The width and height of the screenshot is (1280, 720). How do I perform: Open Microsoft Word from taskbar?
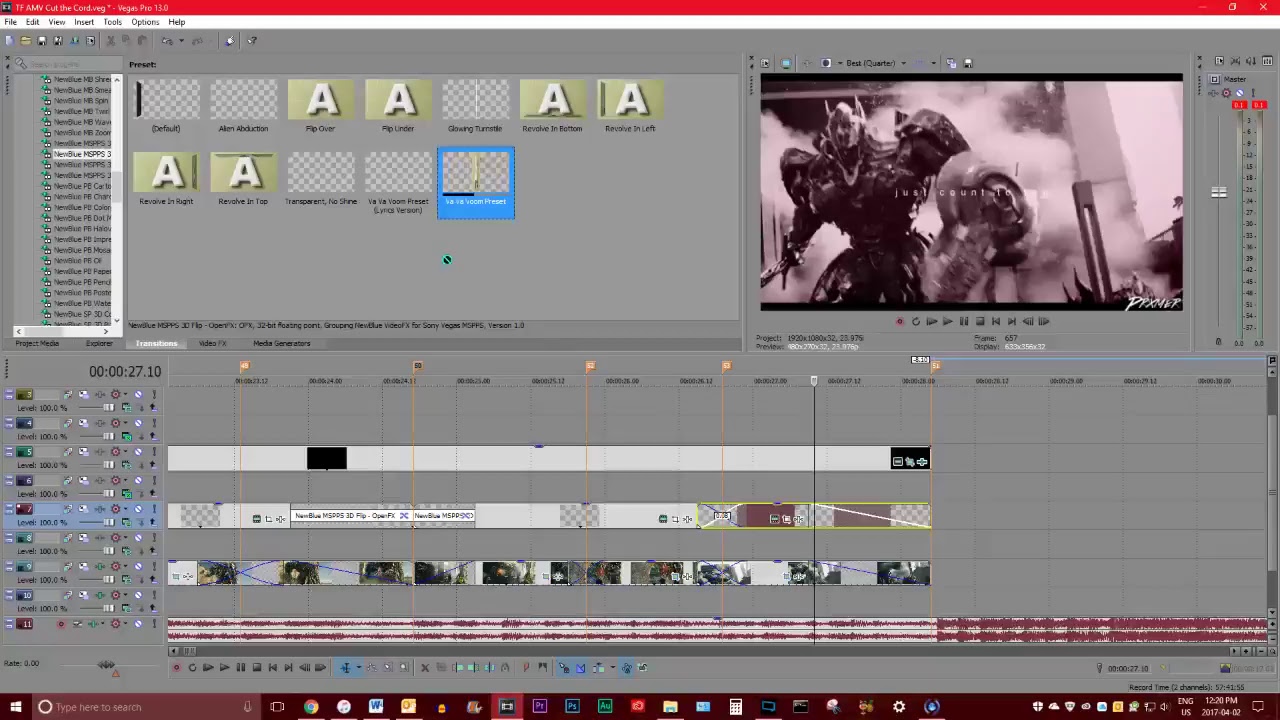click(376, 707)
